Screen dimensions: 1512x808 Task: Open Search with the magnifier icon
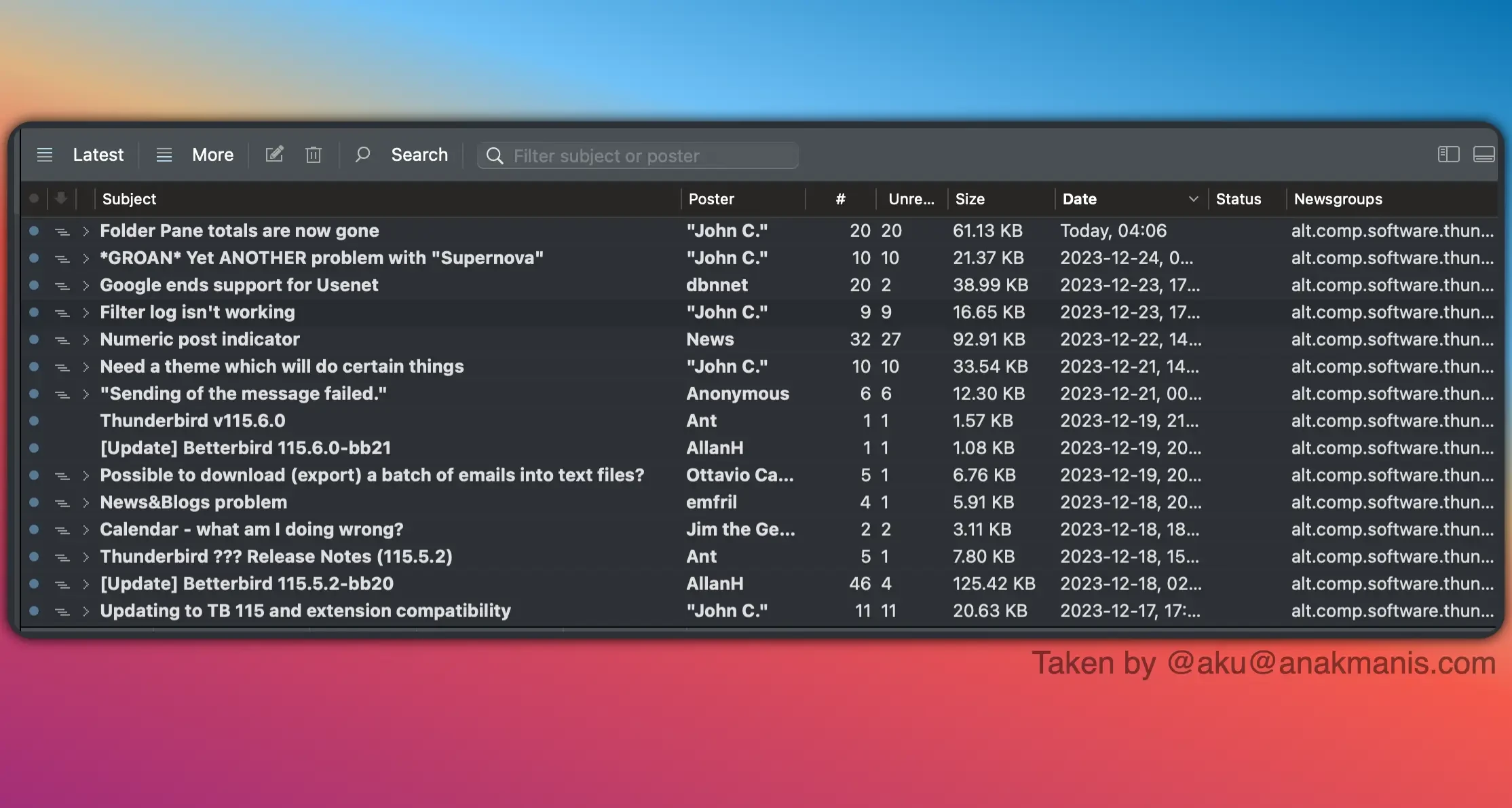click(362, 155)
